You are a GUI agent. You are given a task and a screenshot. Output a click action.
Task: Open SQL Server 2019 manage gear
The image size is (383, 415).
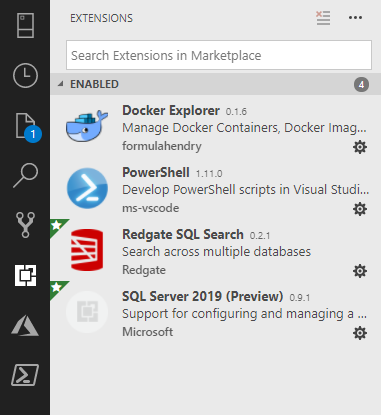[360, 333]
